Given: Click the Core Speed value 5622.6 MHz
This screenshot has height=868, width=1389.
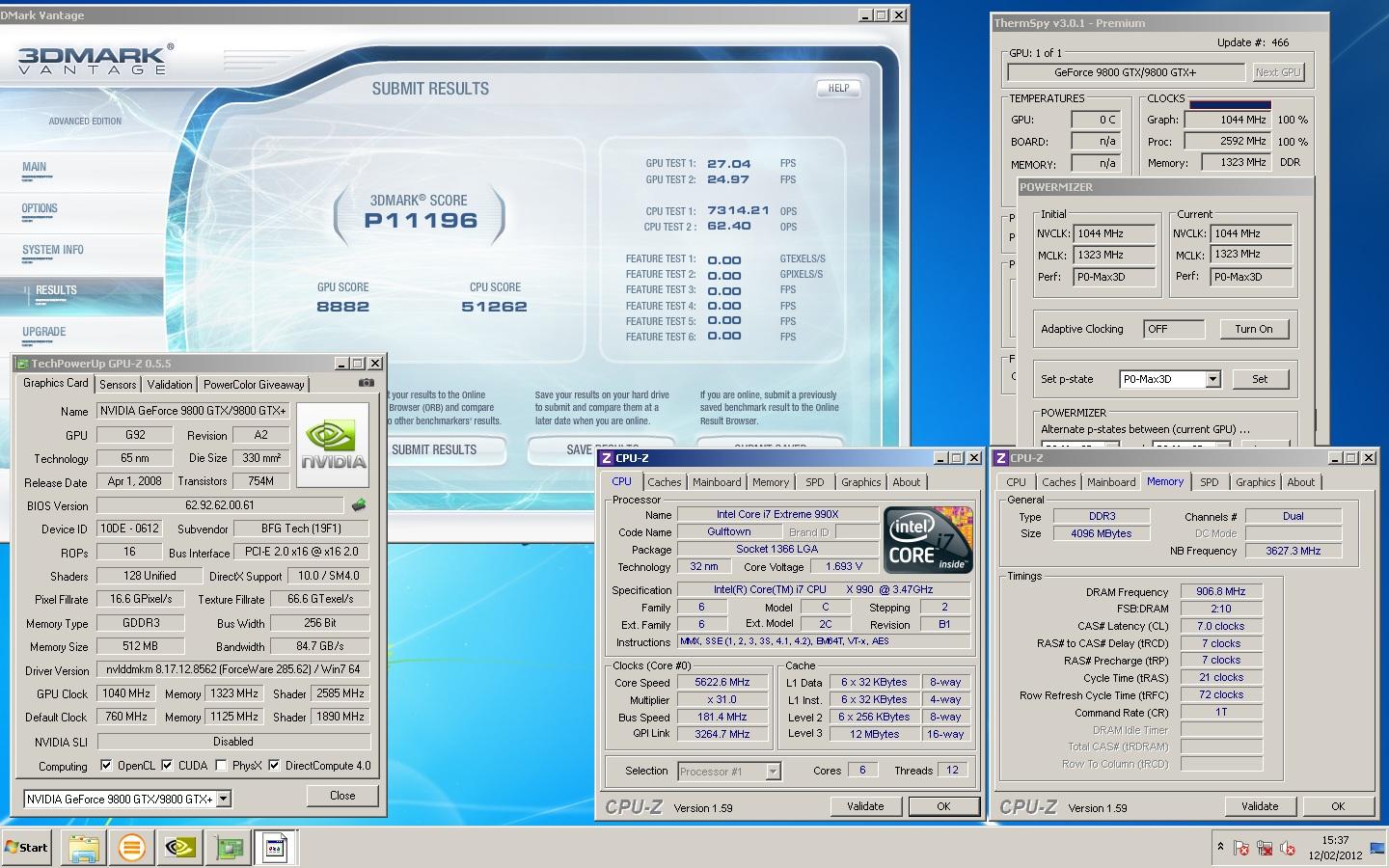Looking at the screenshot, I should (x=722, y=682).
